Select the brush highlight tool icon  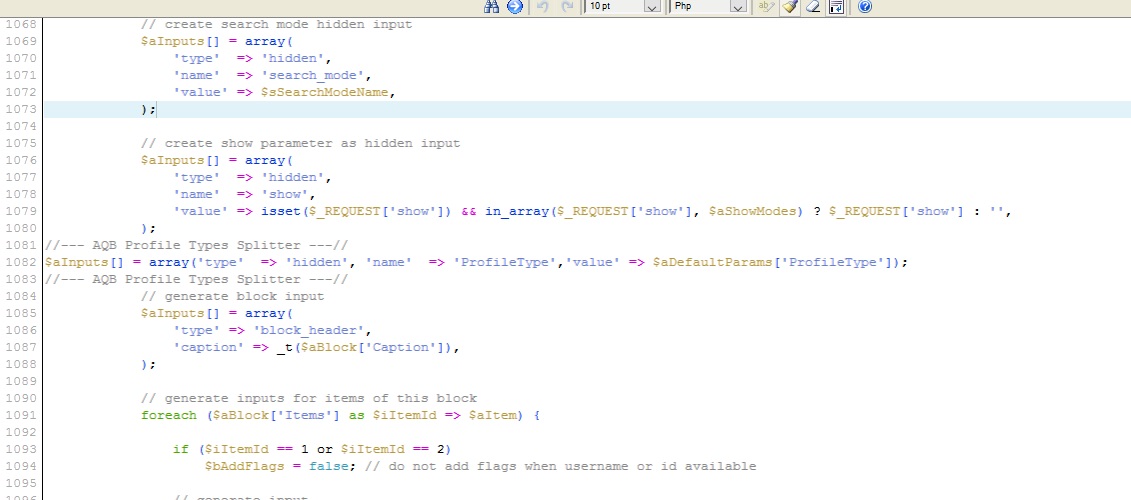coord(790,7)
